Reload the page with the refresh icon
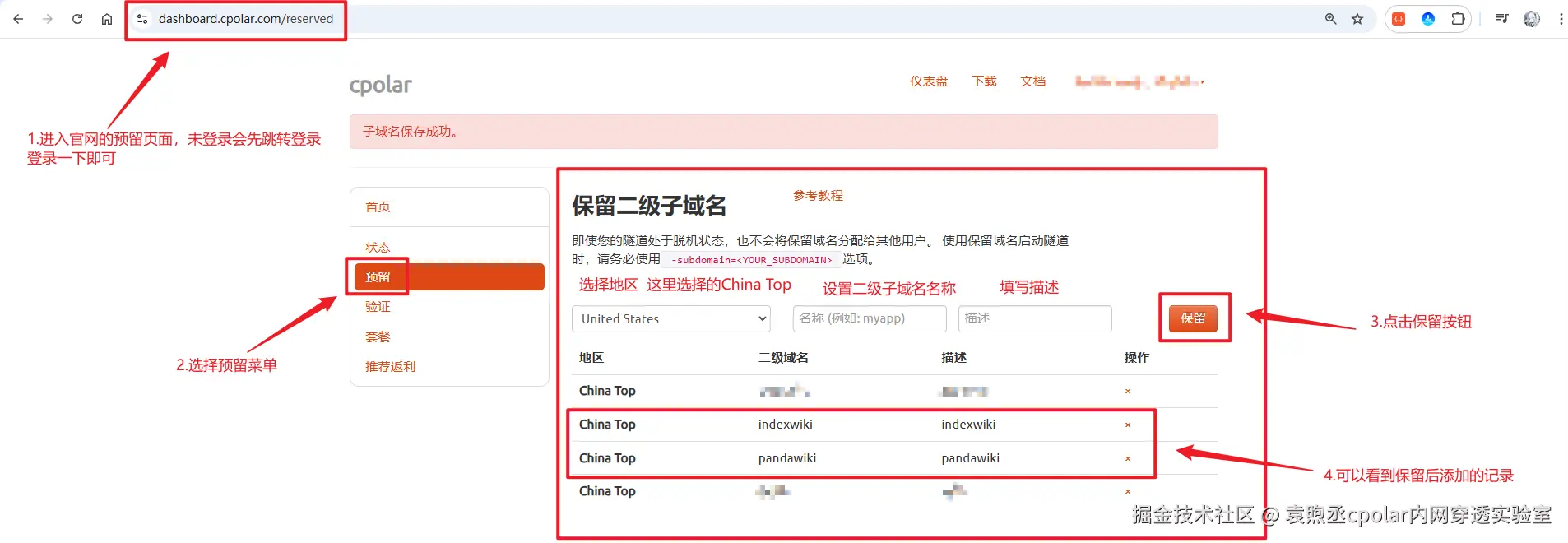 click(77, 19)
